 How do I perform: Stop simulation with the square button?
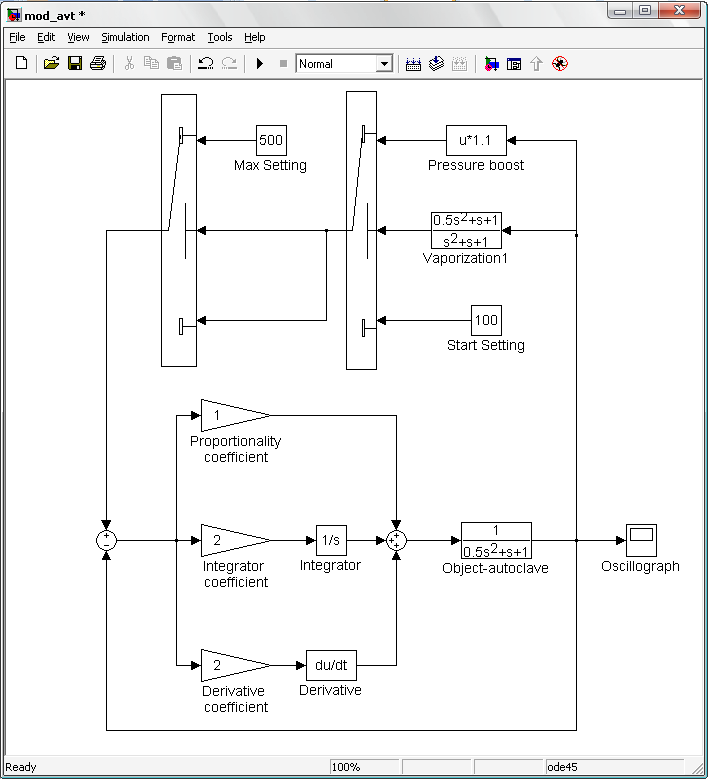(x=283, y=63)
